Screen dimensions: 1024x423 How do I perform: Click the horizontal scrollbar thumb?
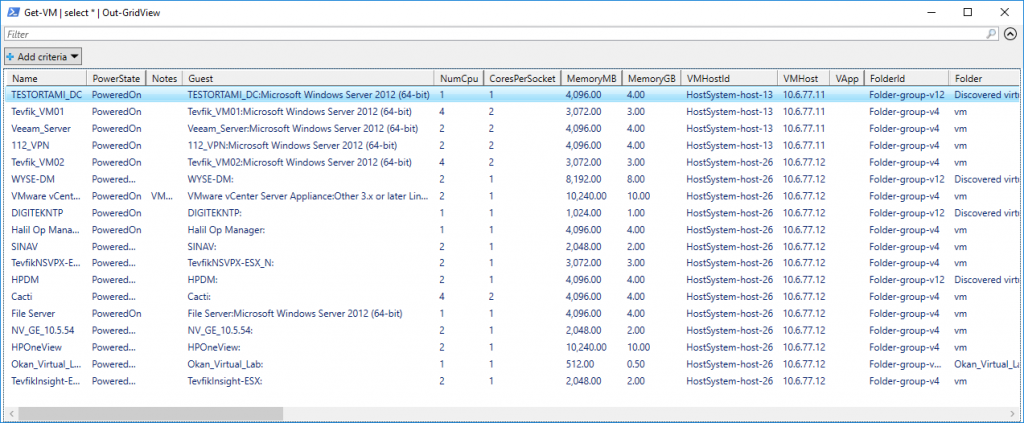(151, 413)
